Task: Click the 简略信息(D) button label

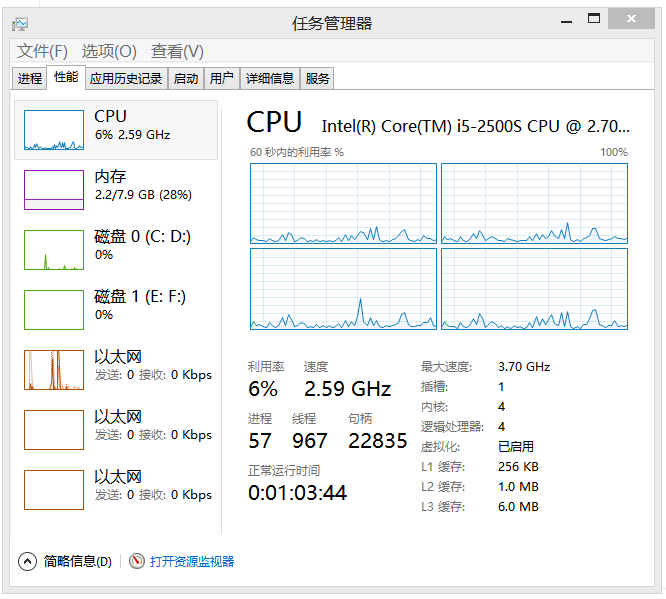Action: click(x=78, y=562)
